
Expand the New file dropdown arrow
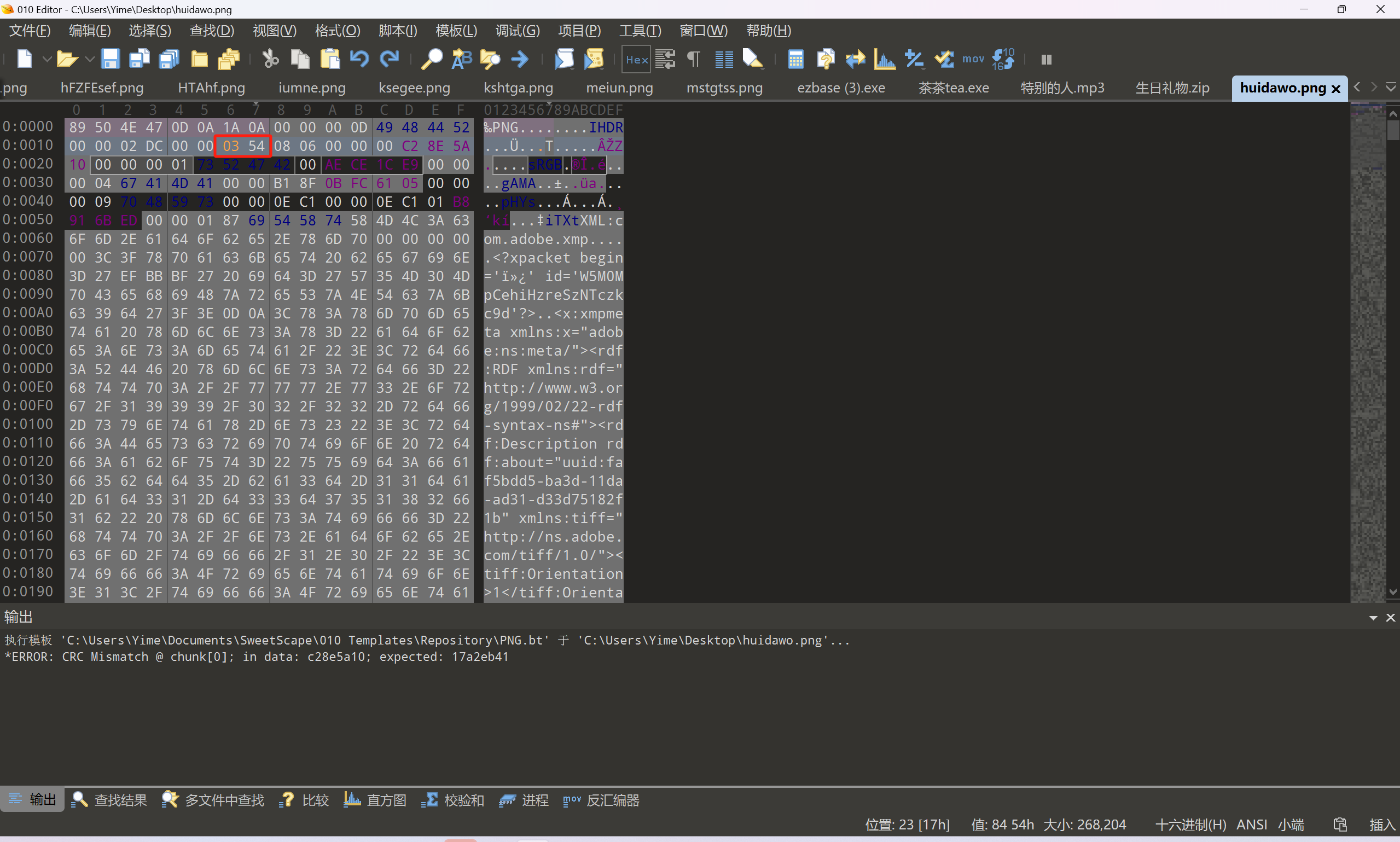[47, 59]
